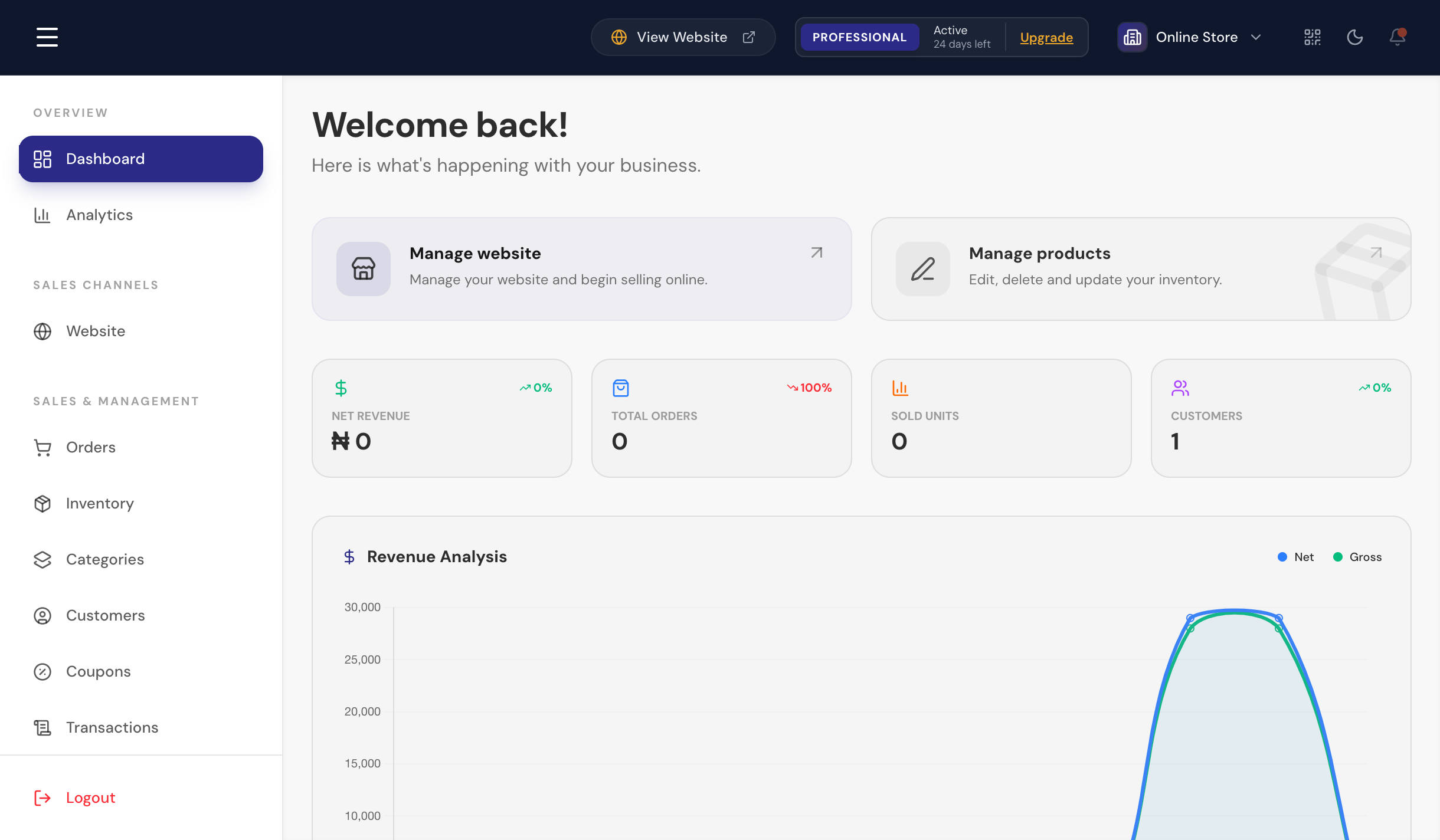This screenshot has height=840, width=1440.
Task: Click the View Website button
Action: pos(683,37)
